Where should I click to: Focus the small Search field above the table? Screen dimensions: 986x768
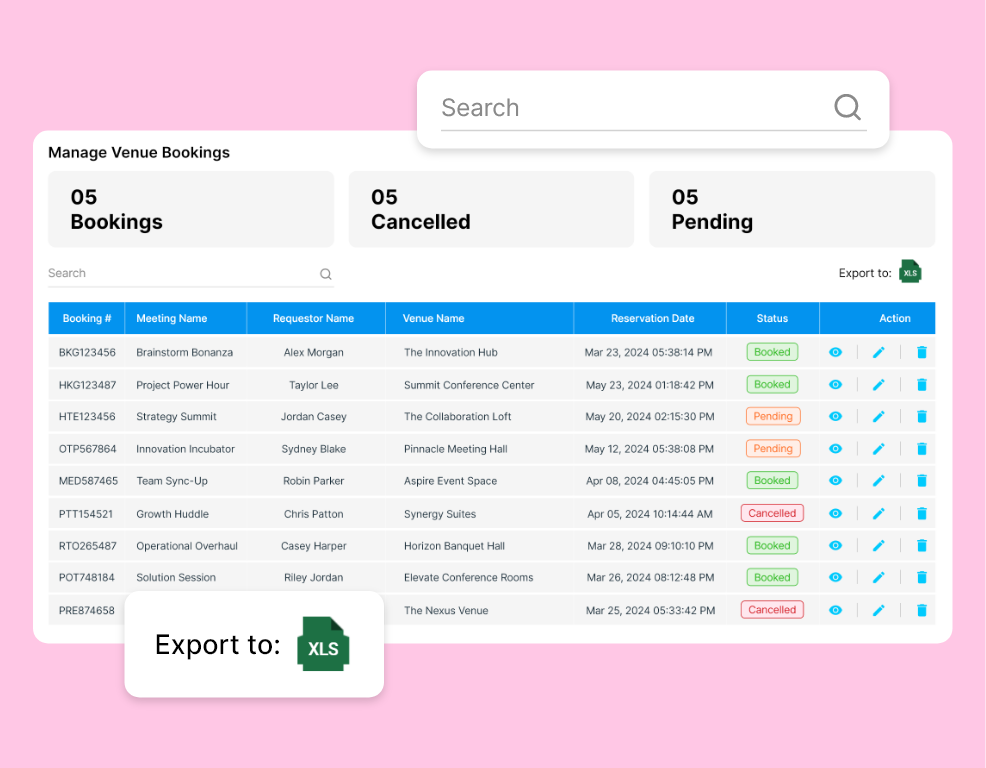(x=180, y=274)
